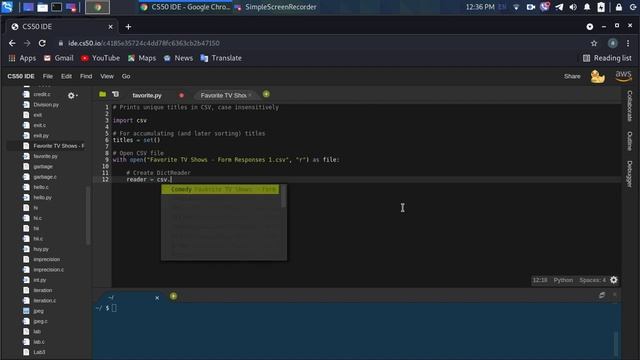The width and height of the screenshot is (640, 360).
Task: Open the Go menu
Action: tap(126, 76)
